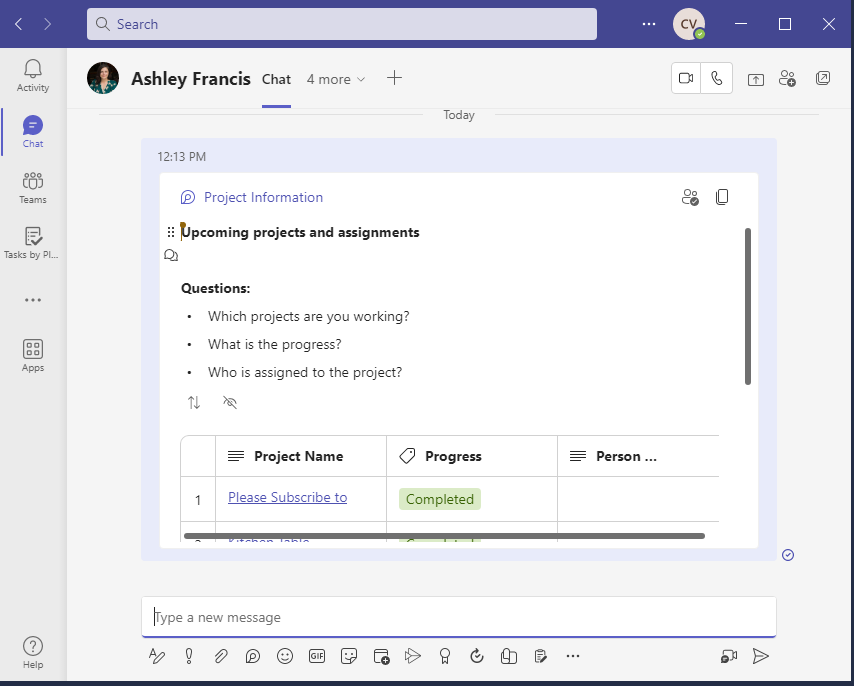
Task: Open Teams from the left sidebar
Action: [32, 186]
